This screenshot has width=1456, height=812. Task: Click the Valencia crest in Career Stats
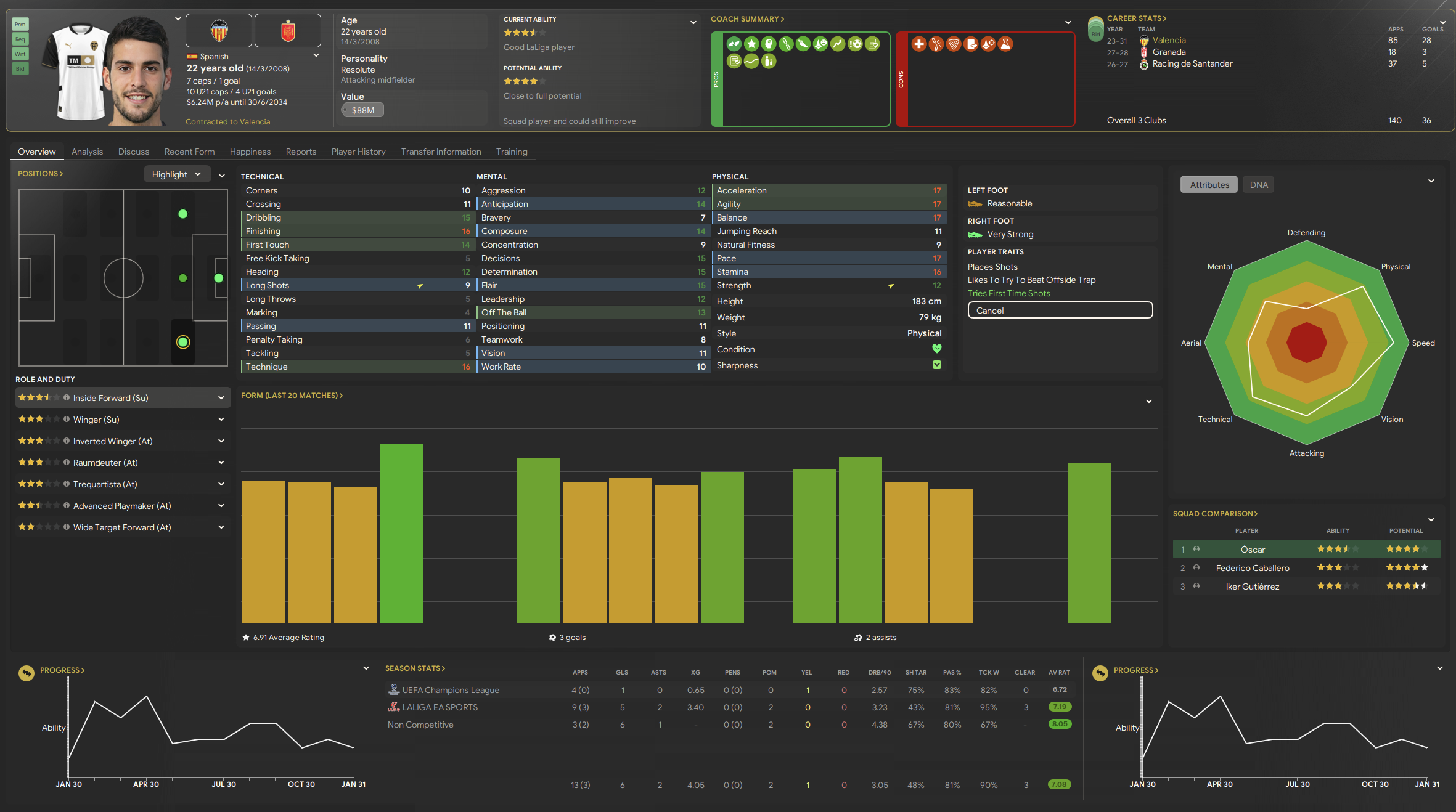tap(1144, 41)
